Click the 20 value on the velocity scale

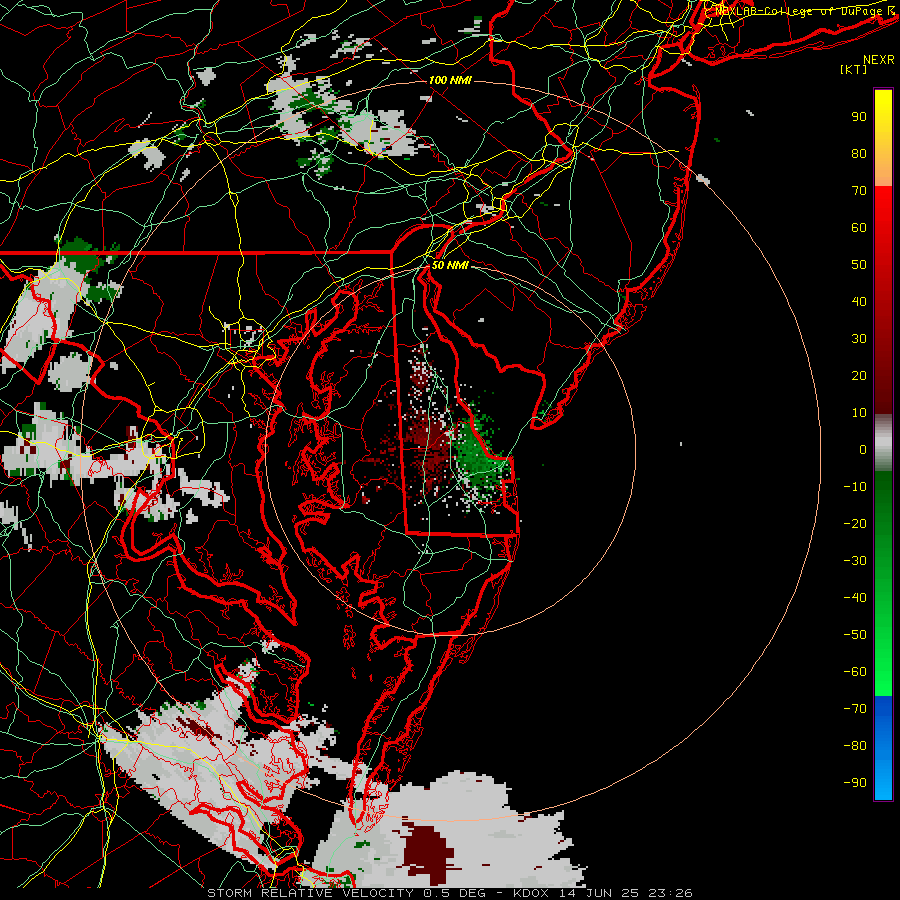point(859,376)
